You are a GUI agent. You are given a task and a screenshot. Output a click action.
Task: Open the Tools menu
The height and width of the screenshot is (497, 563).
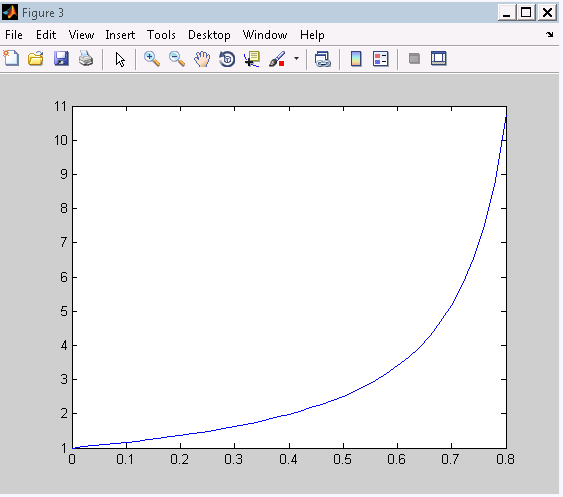[161, 35]
